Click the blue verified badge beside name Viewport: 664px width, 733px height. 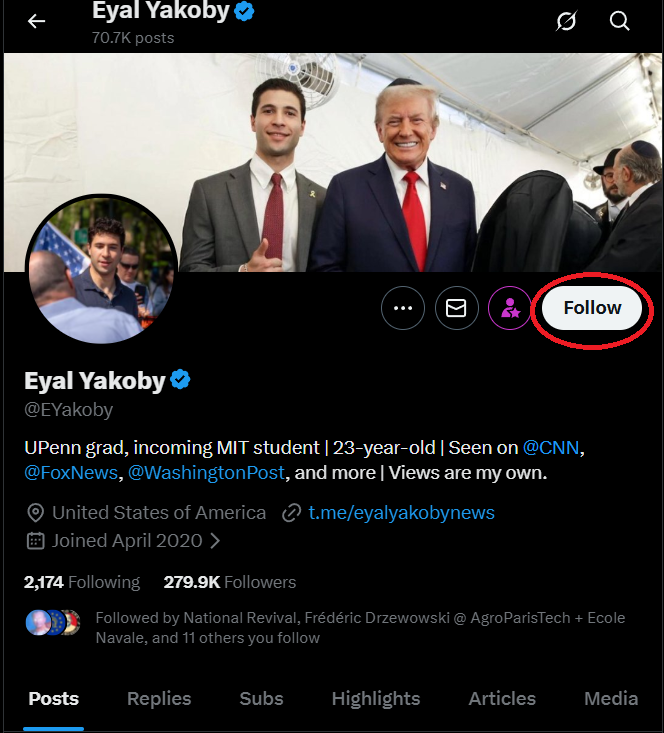coord(181,380)
